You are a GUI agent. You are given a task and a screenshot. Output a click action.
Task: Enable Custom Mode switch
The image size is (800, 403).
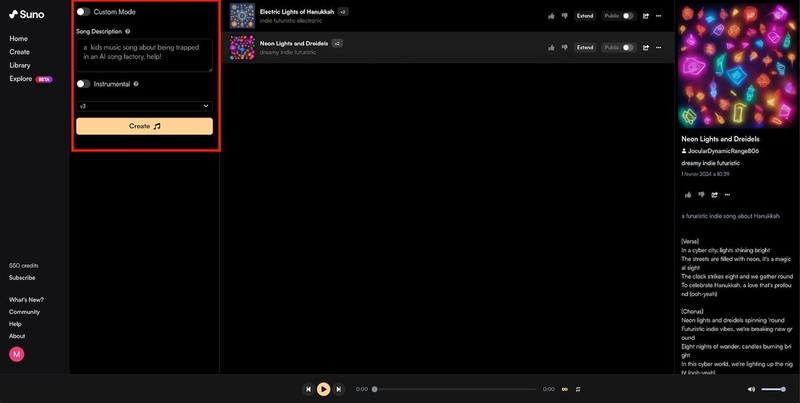pyautogui.click(x=83, y=12)
